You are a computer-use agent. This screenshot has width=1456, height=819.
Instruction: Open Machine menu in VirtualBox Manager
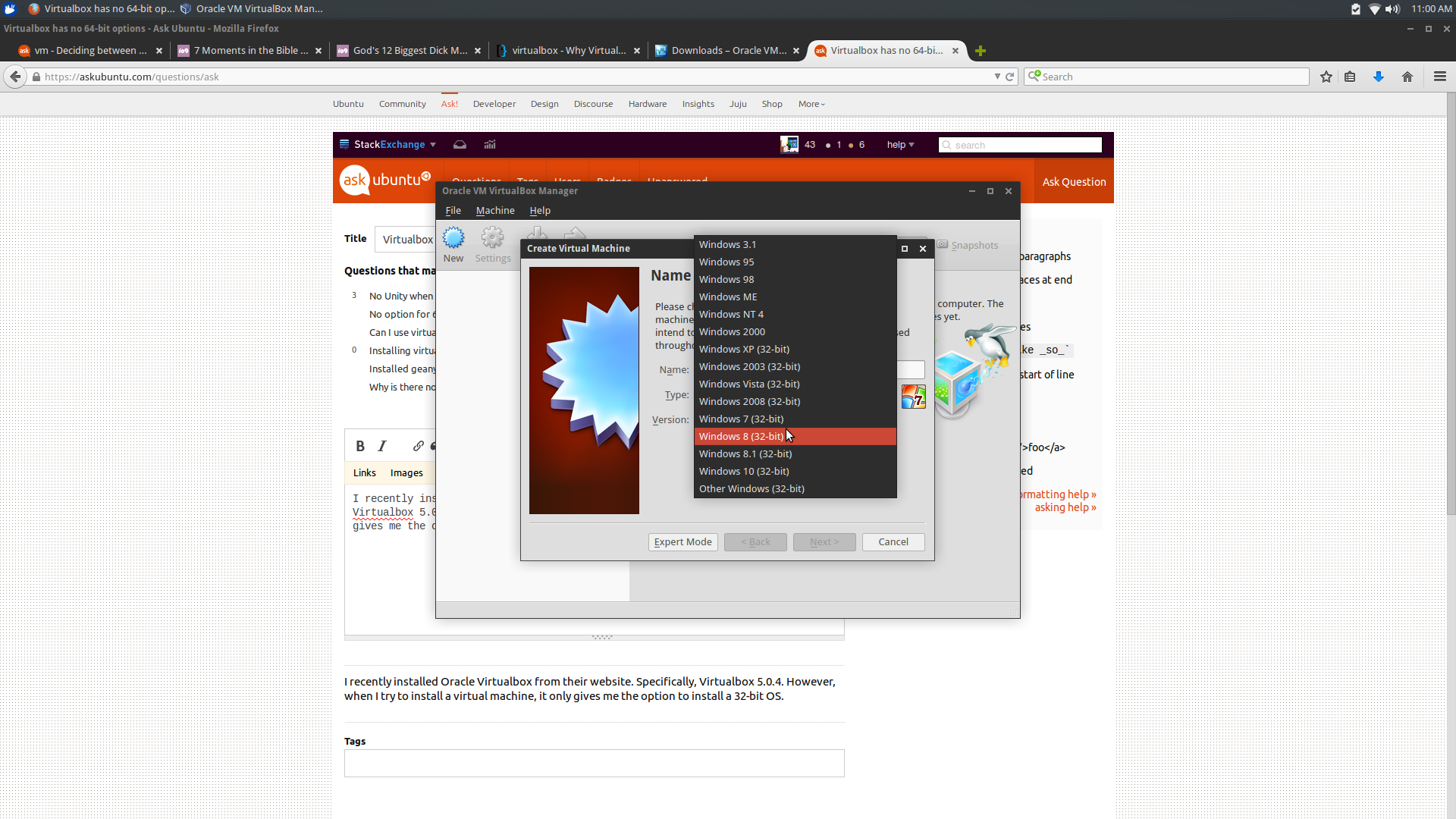tap(495, 210)
